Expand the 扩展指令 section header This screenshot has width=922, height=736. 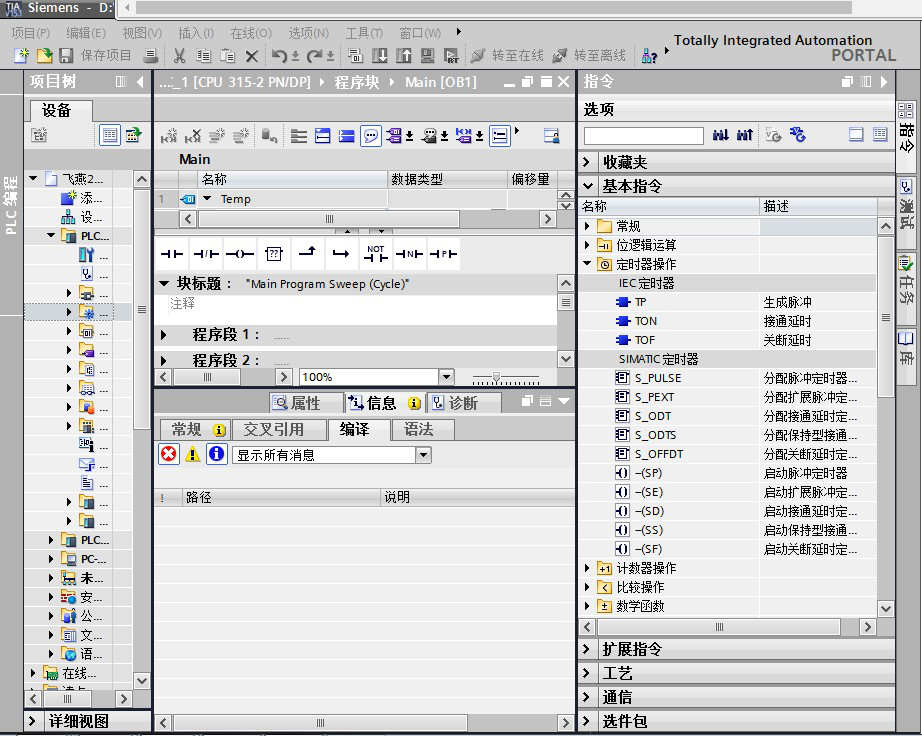[587, 649]
